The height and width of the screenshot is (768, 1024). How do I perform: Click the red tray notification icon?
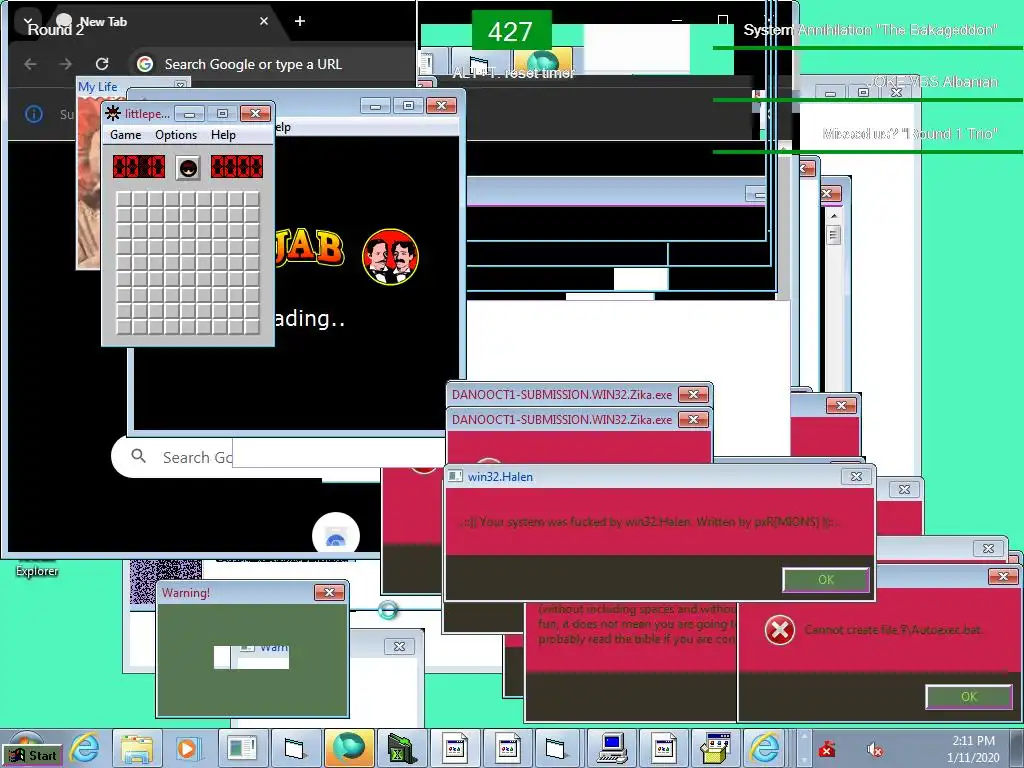tap(827, 750)
